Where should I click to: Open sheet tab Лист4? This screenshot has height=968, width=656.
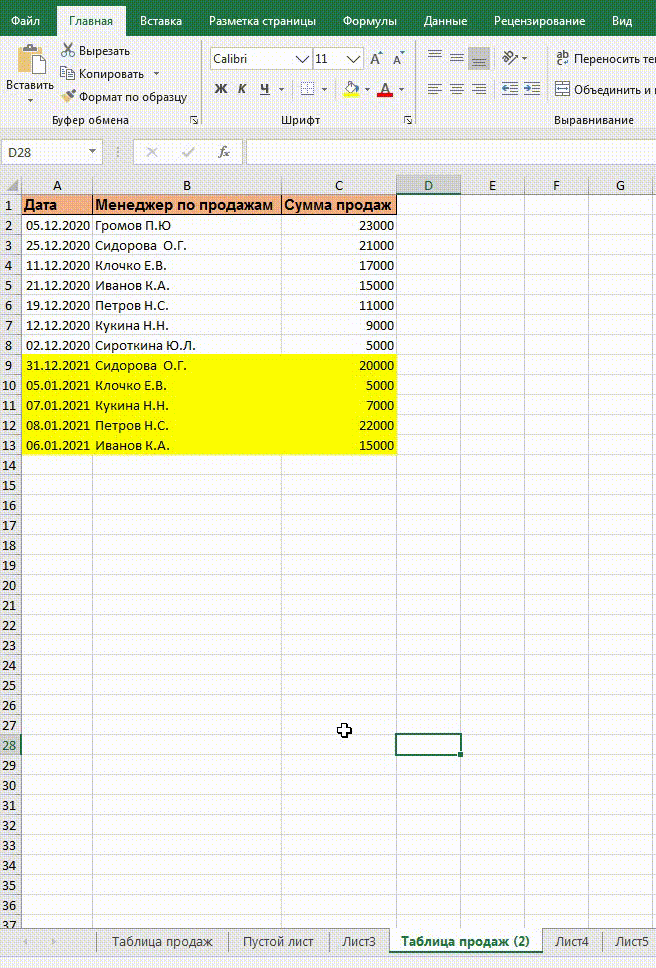point(571,941)
